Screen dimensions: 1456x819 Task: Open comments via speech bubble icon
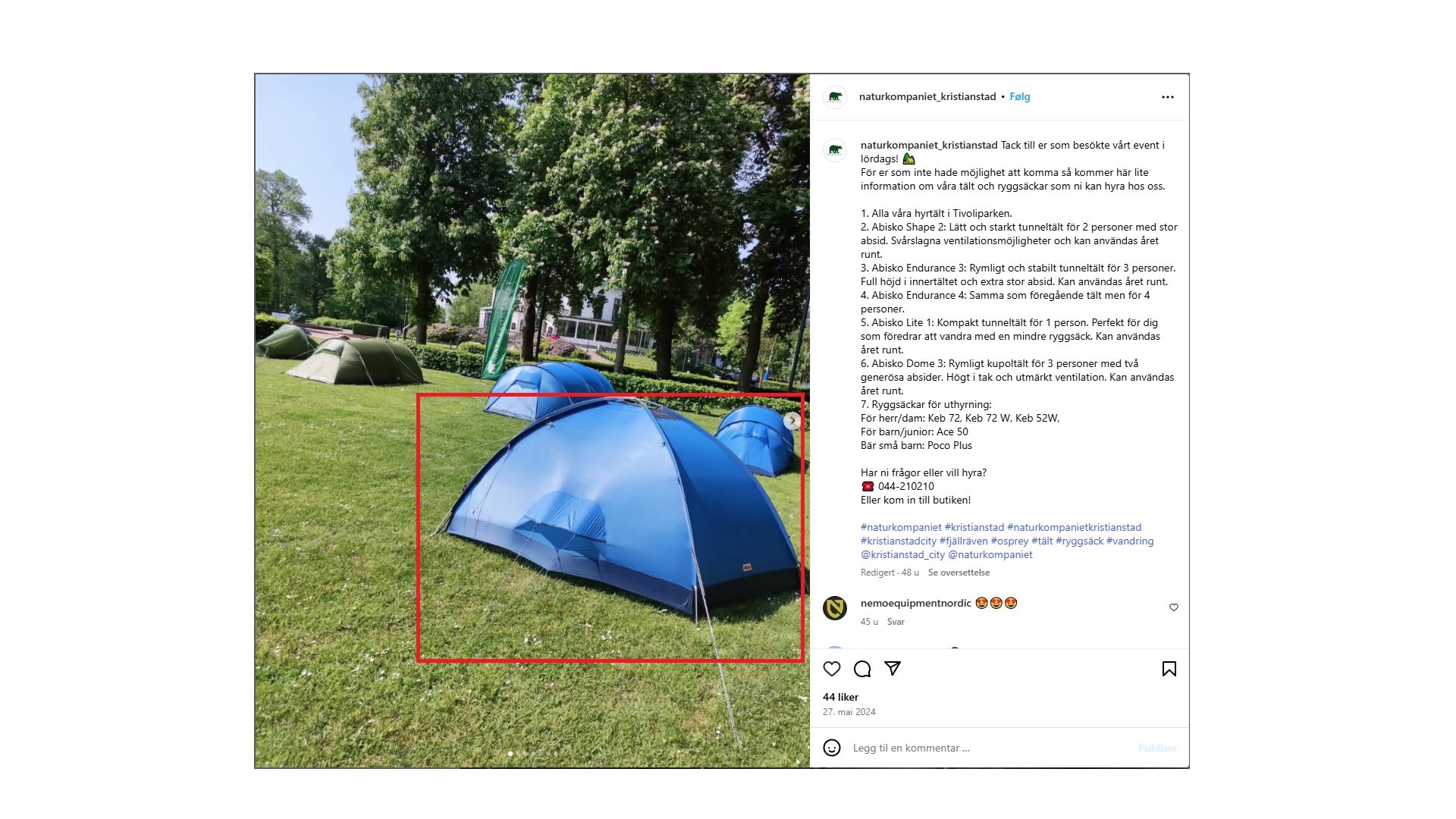(862, 669)
